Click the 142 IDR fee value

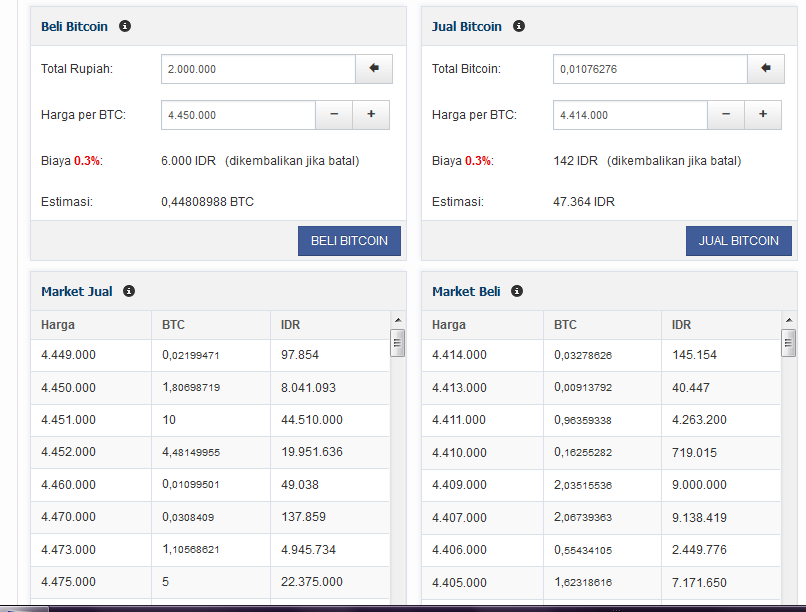(576, 161)
